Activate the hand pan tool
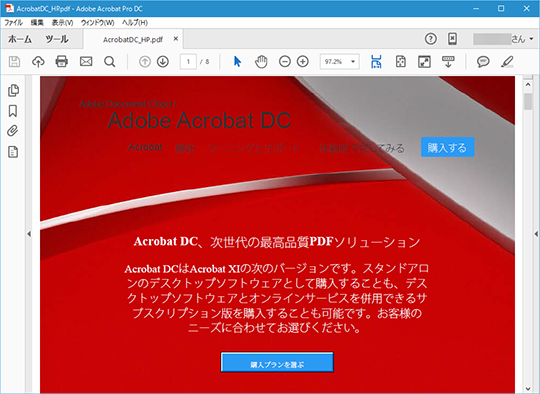This screenshot has height=394, width=540. click(261, 62)
